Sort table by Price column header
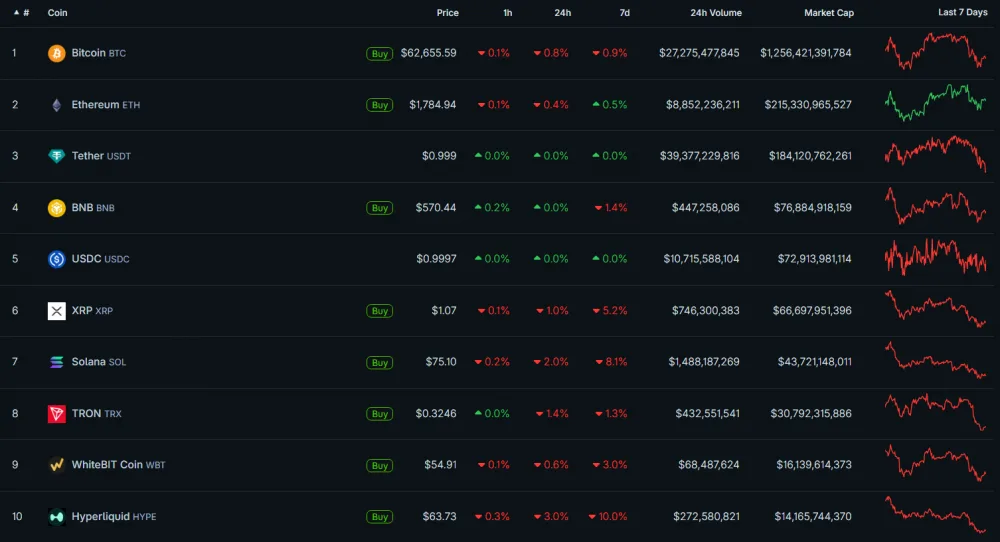 point(447,13)
